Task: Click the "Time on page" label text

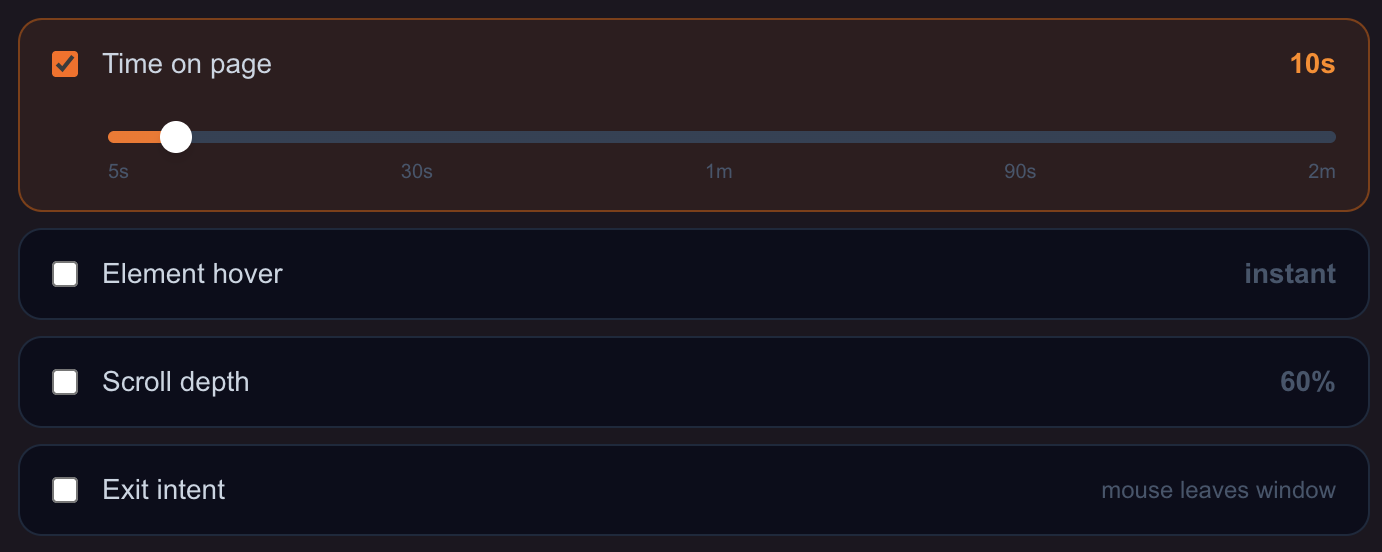Action: tap(187, 65)
